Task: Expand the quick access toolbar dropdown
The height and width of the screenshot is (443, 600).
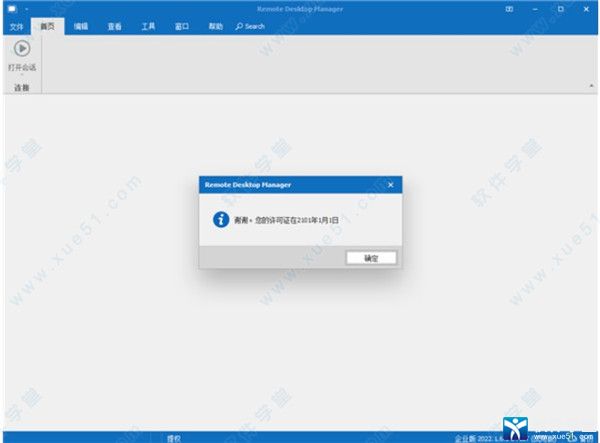Action: [28, 10]
